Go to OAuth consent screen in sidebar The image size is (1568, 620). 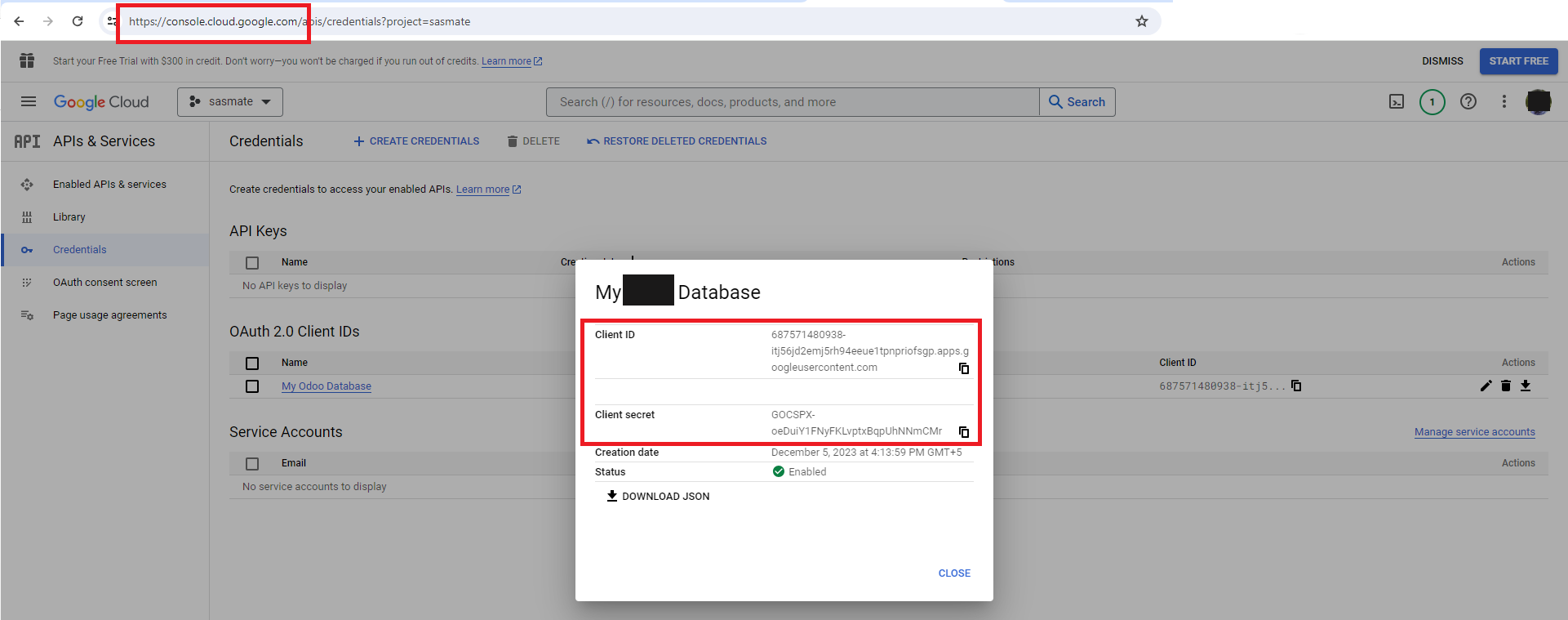104,283
